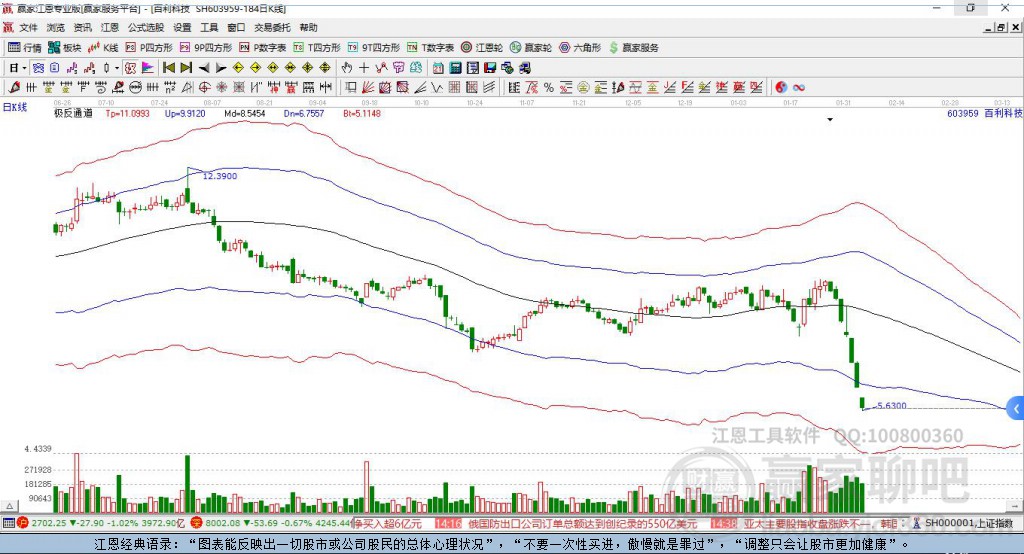Open the P数字表 tool
Screen dimensions: 1024x554
(263, 48)
